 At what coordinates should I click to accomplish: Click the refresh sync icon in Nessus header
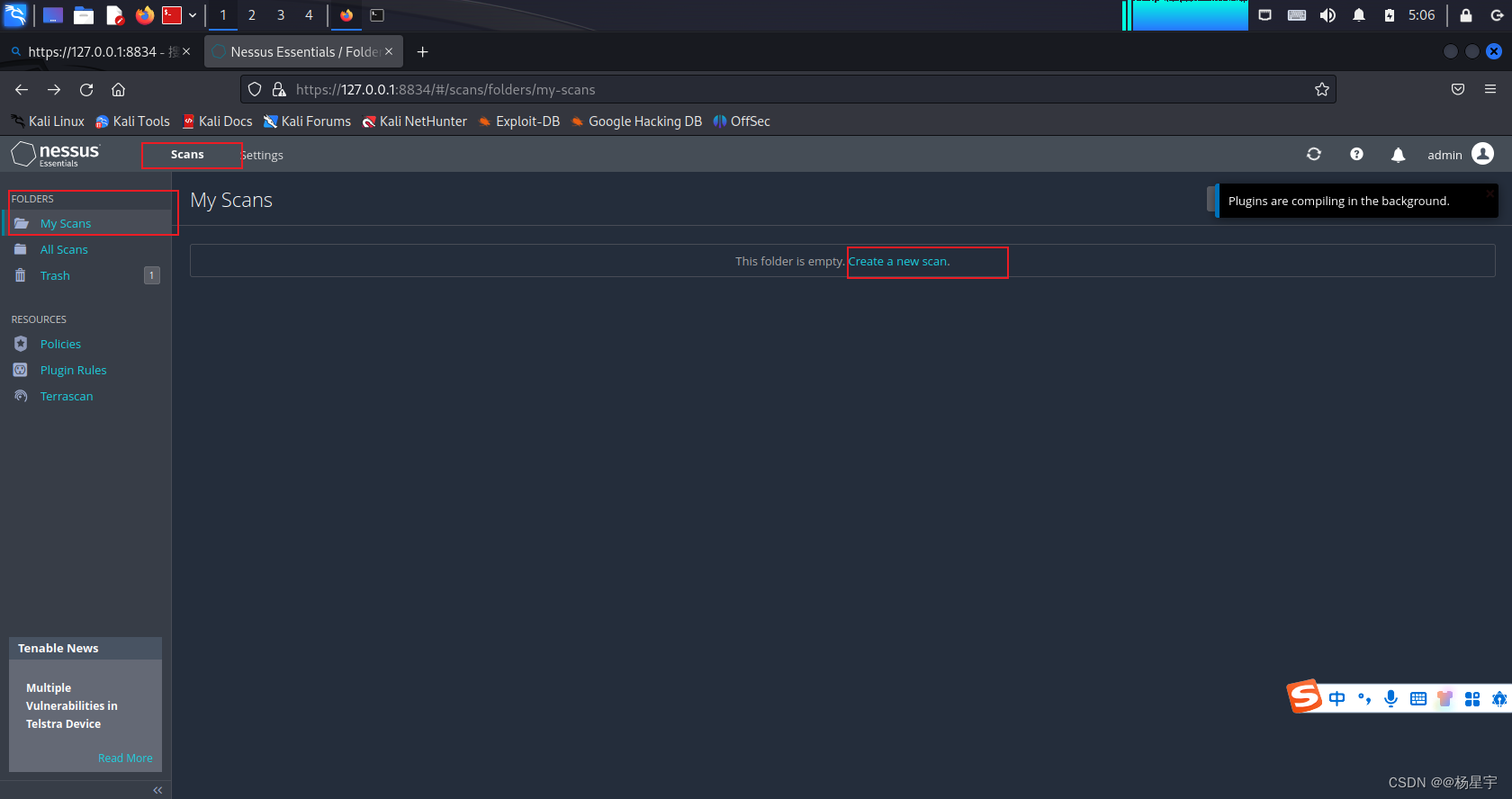tap(1314, 155)
